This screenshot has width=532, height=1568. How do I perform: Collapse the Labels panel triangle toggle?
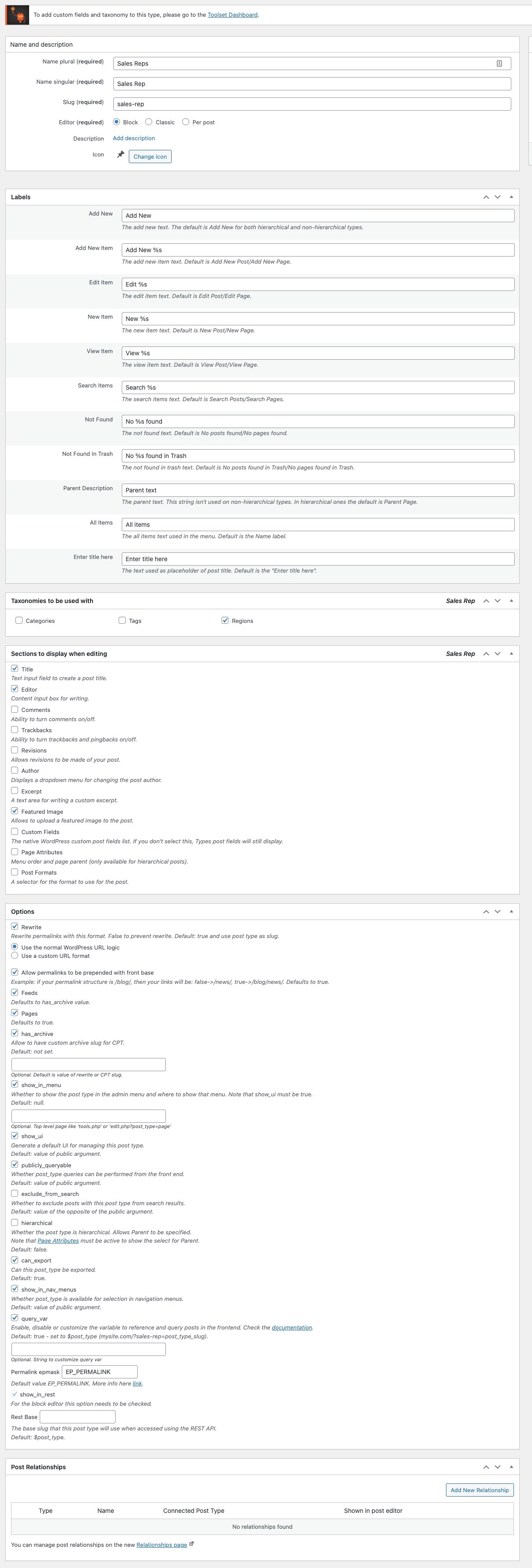(511, 197)
